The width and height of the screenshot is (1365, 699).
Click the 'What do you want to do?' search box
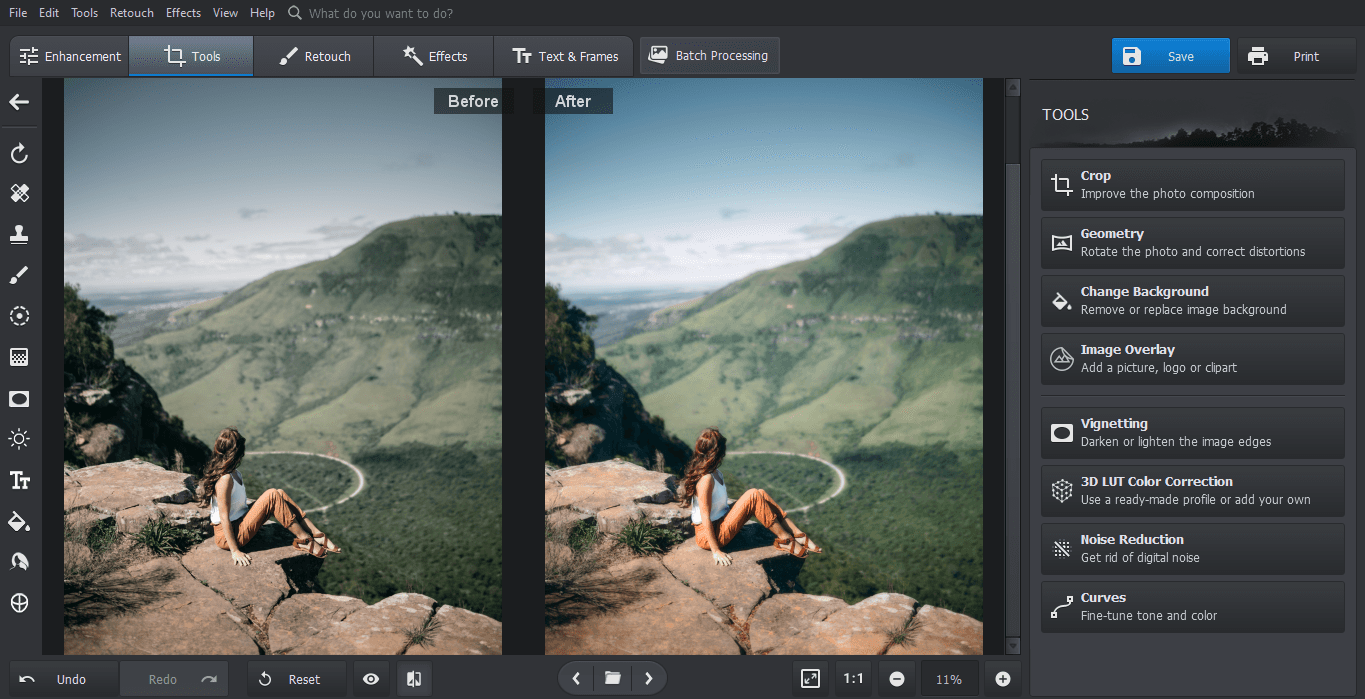click(380, 13)
